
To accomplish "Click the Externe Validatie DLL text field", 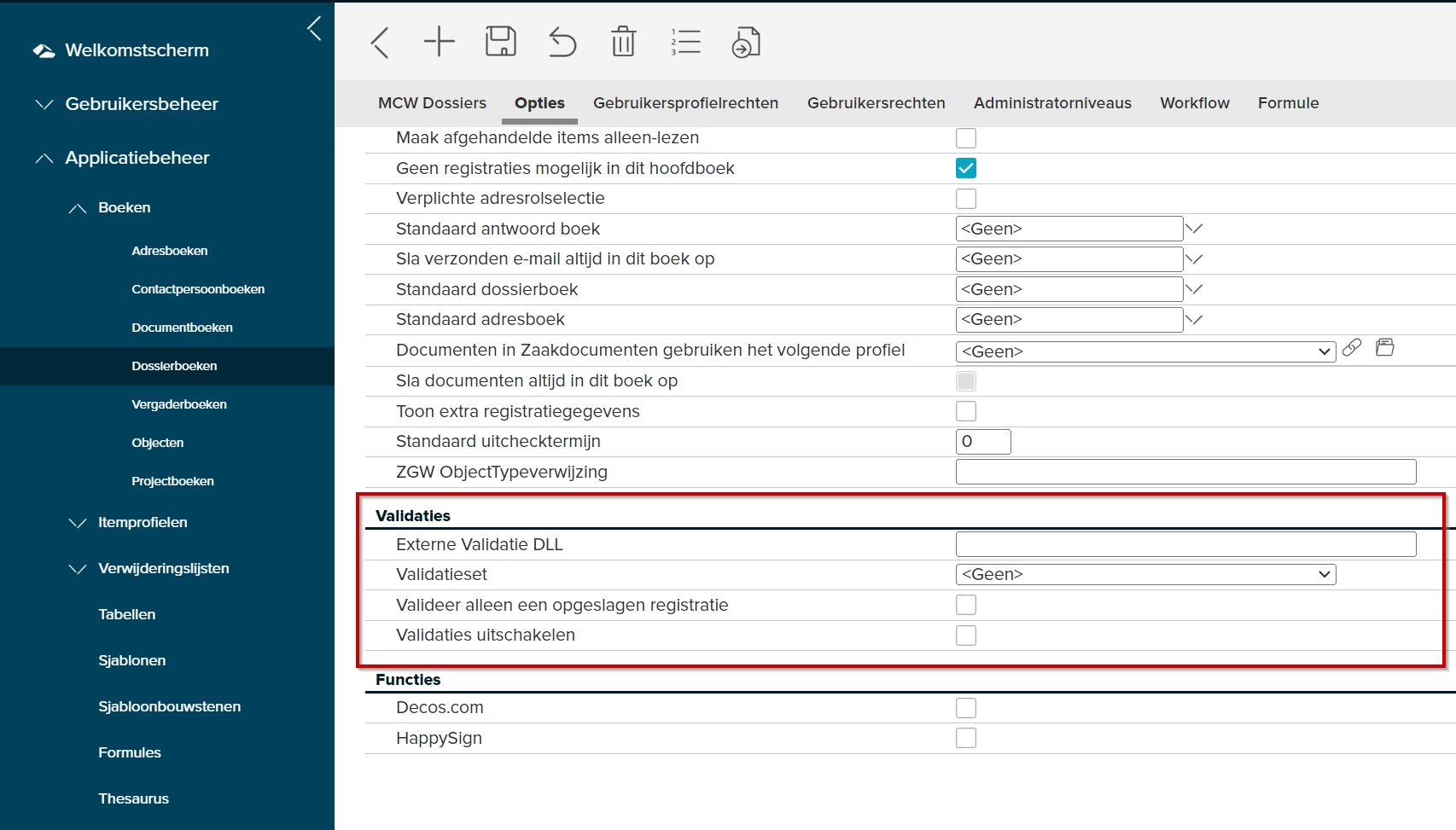I will [x=1185, y=544].
